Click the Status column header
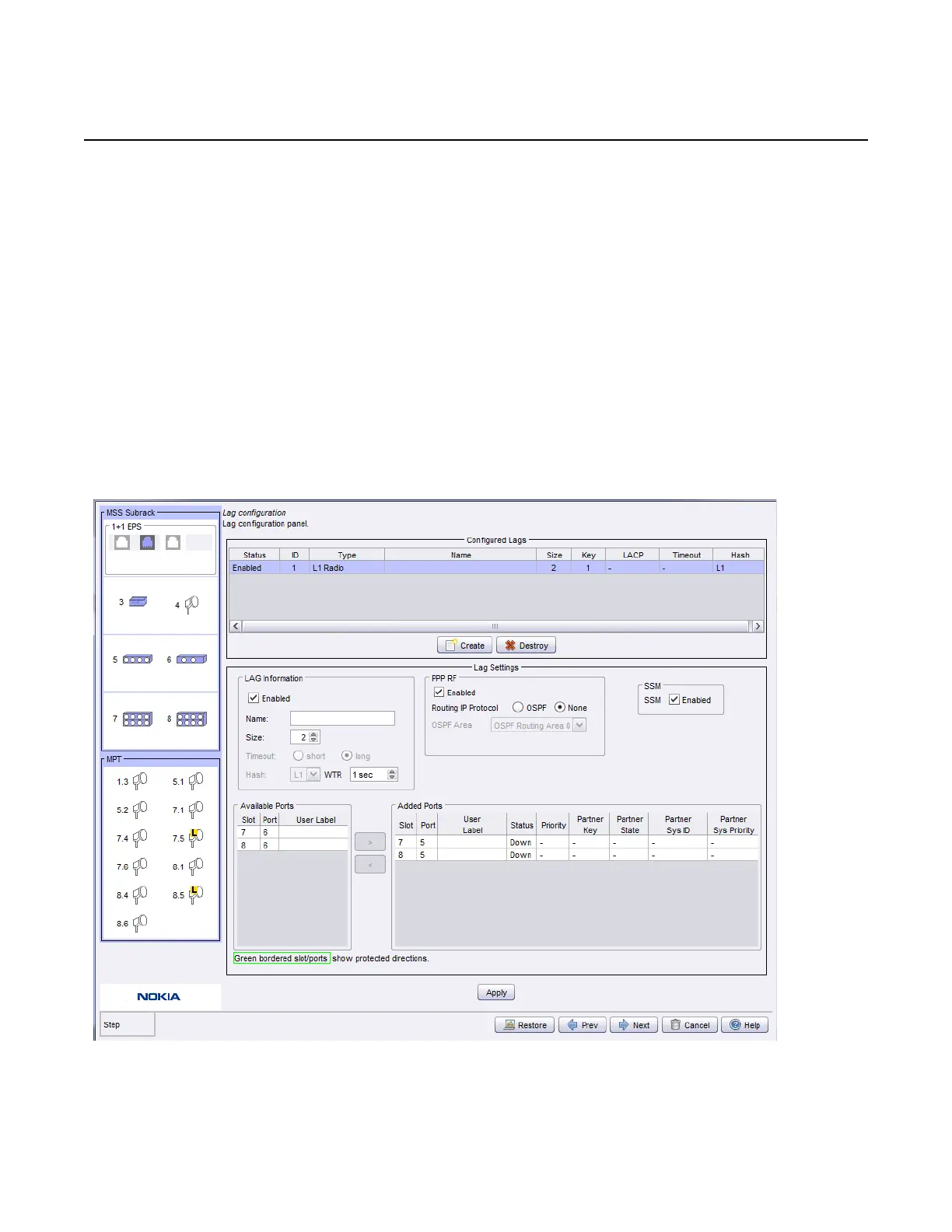Viewport: 952px width, 1232px height. (254, 555)
